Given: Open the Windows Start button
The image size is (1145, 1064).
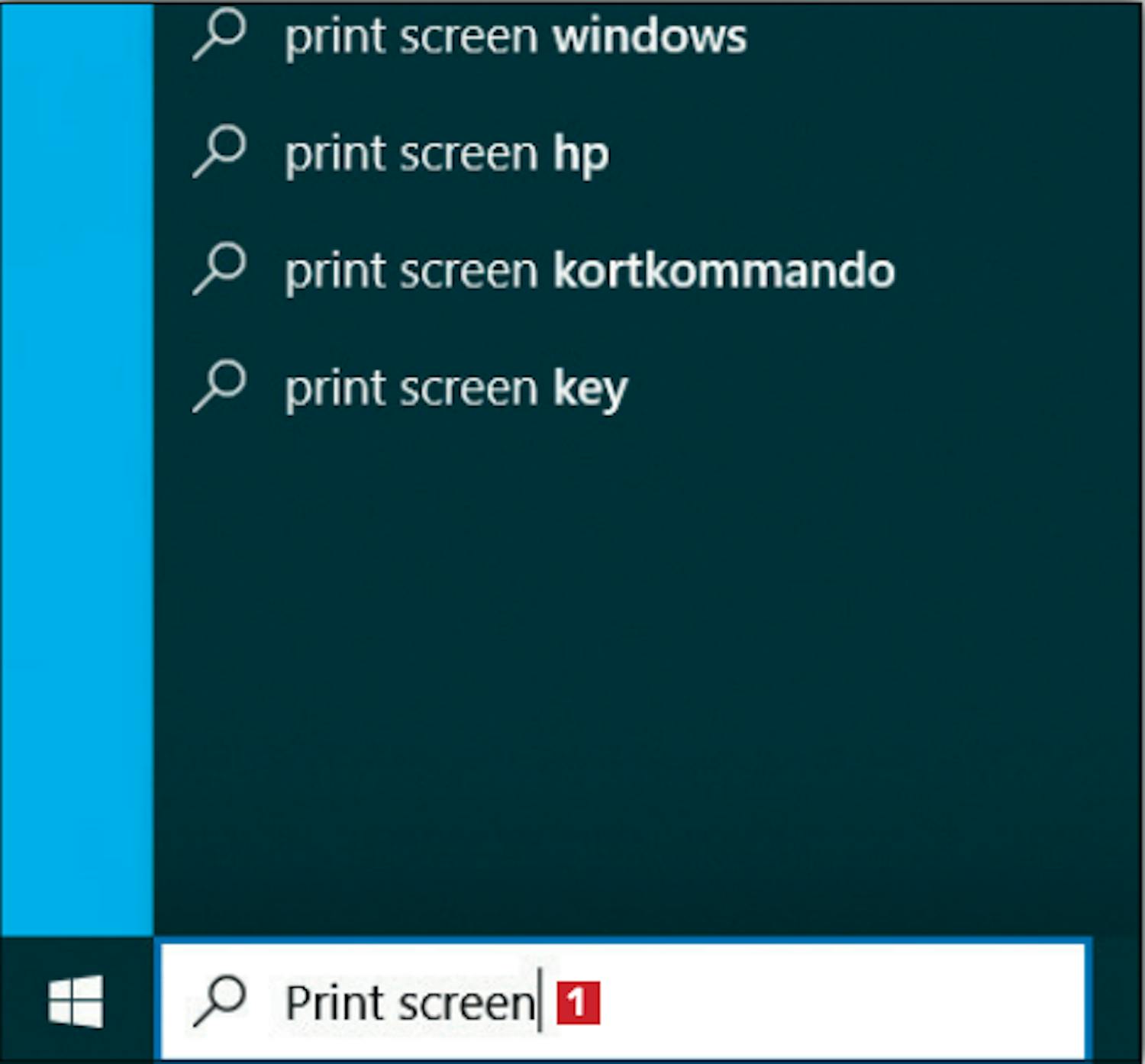Looking at the screenshot, I should point(76,1001).
